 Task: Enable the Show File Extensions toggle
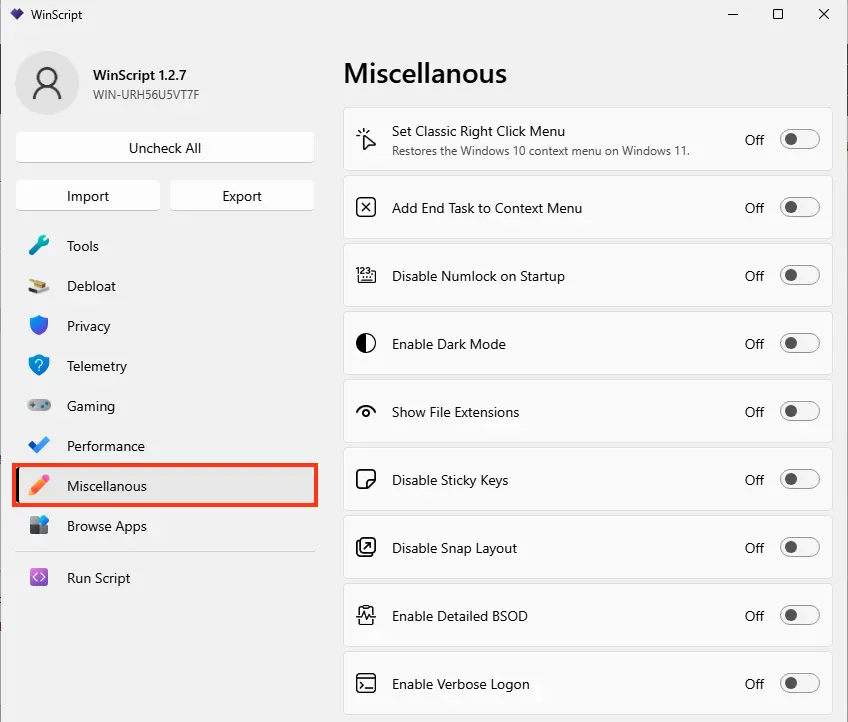[x=799, y=412]
